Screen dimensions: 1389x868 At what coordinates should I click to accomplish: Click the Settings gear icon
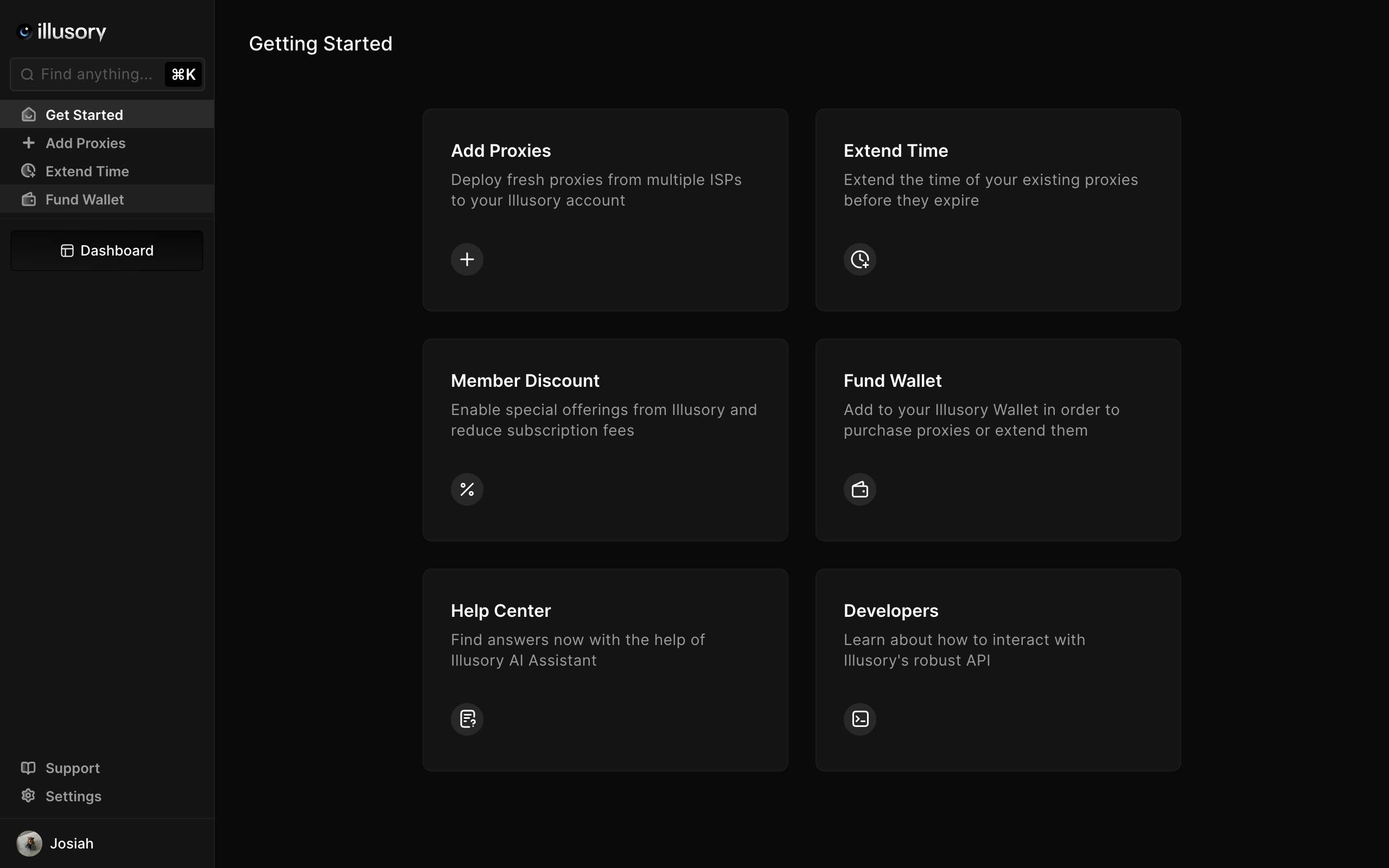coord(28,796)
